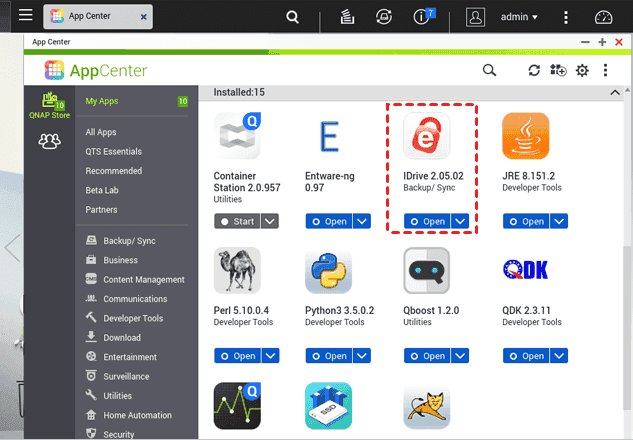Select Recommended category
This screenshot has height=440, width=633.
113,171
